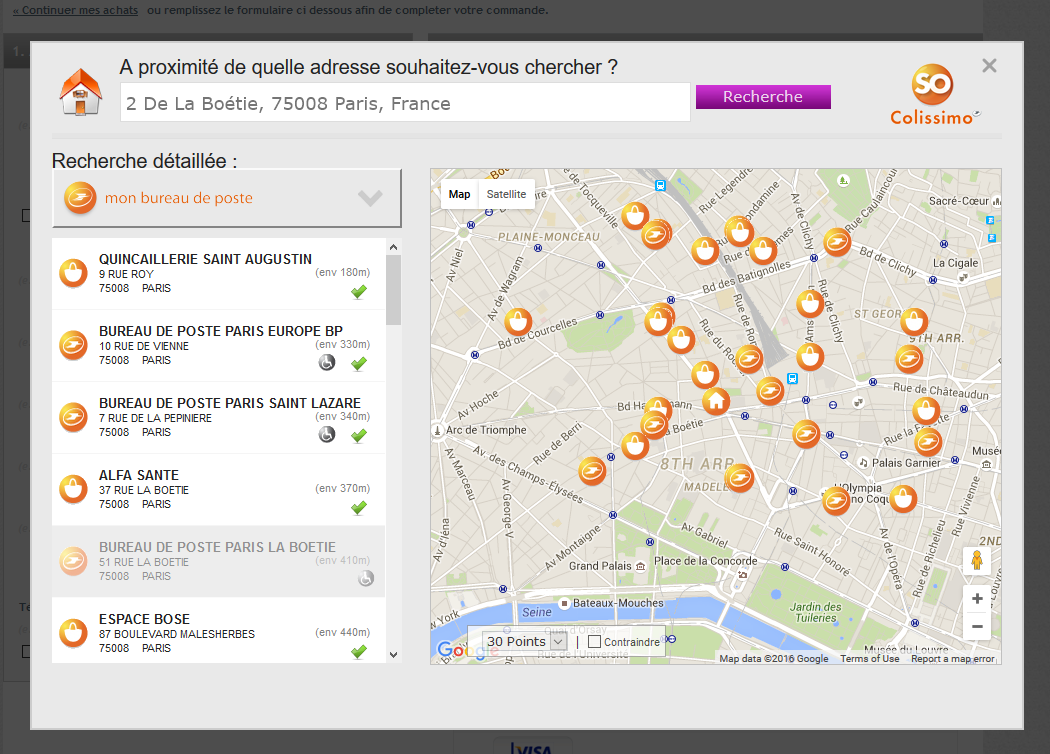
Task: Select Bureau de Poste Paris Europe BP icon
Action: coord(74,345)
